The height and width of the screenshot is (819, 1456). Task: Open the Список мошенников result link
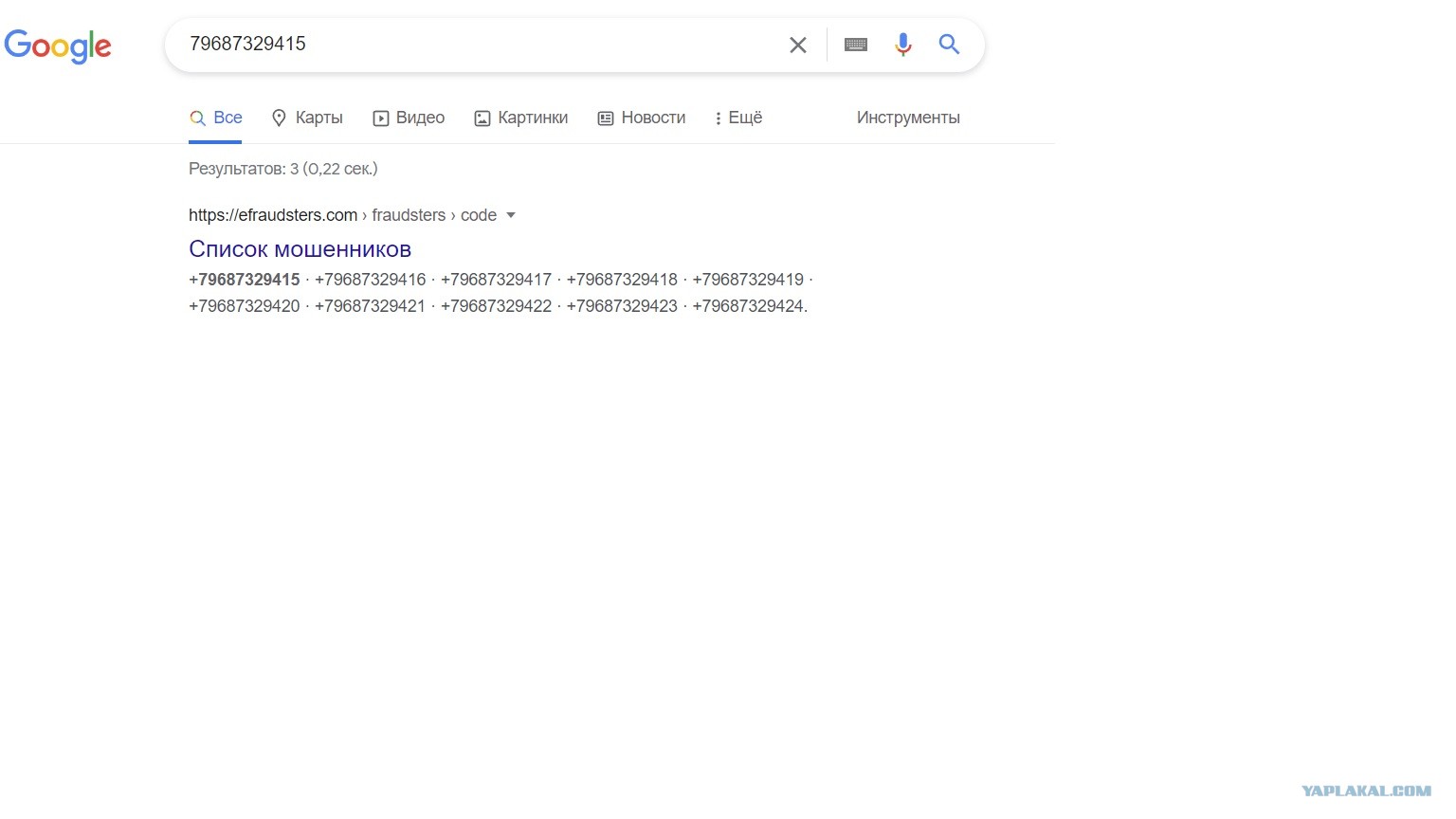(x=300, y=249)
